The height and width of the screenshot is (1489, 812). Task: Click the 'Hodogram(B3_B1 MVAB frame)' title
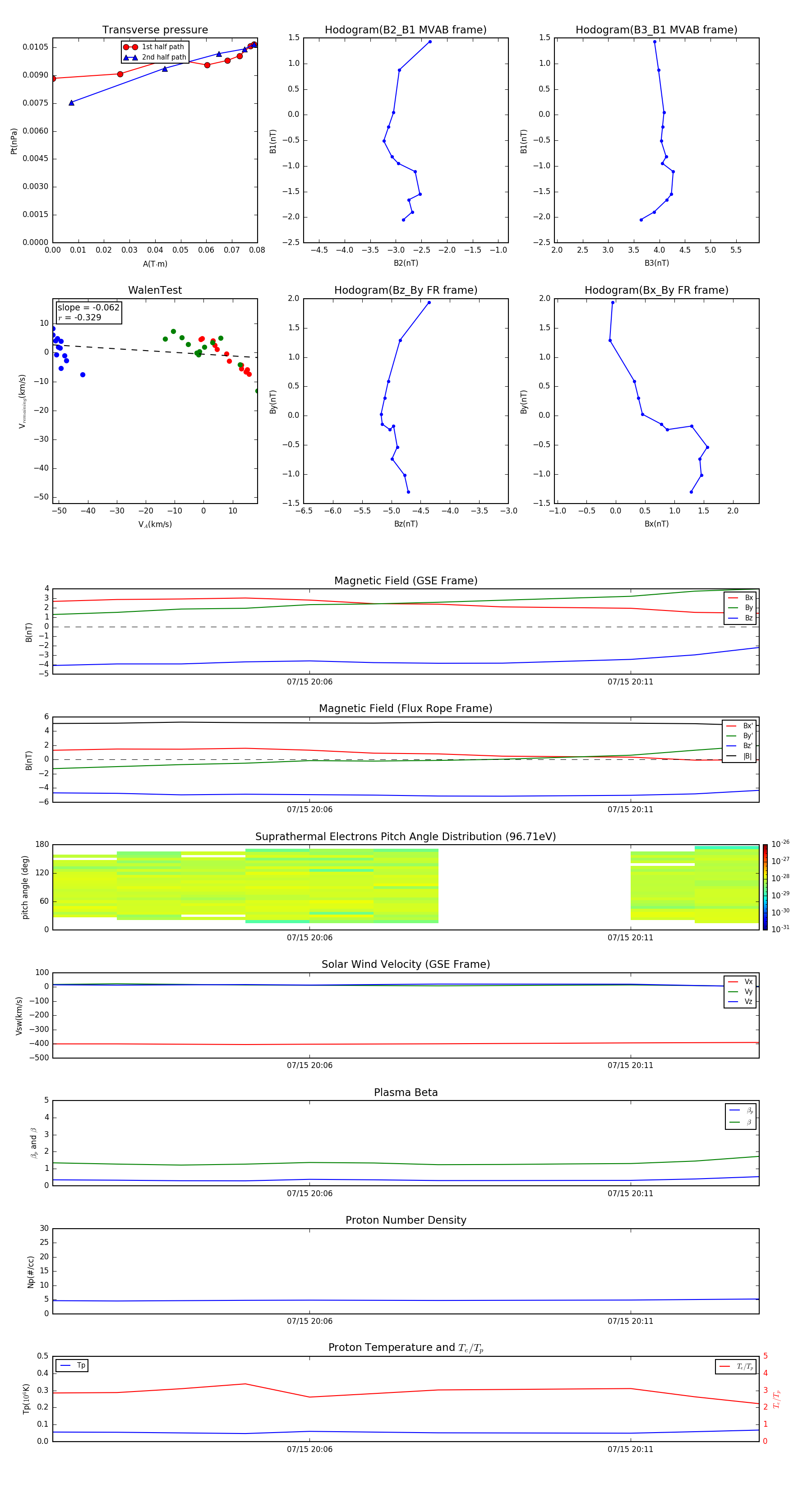656,30
